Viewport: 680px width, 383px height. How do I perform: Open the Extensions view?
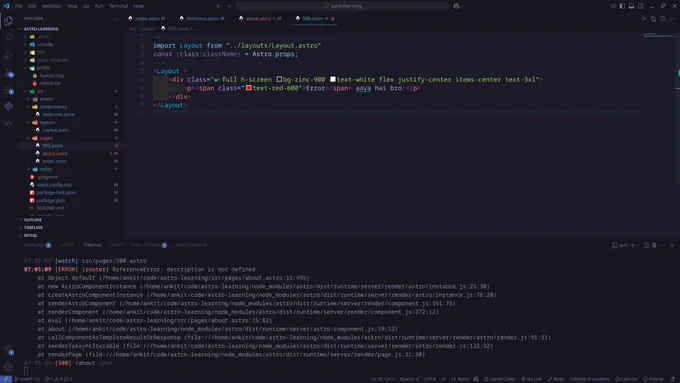[8, 90]
